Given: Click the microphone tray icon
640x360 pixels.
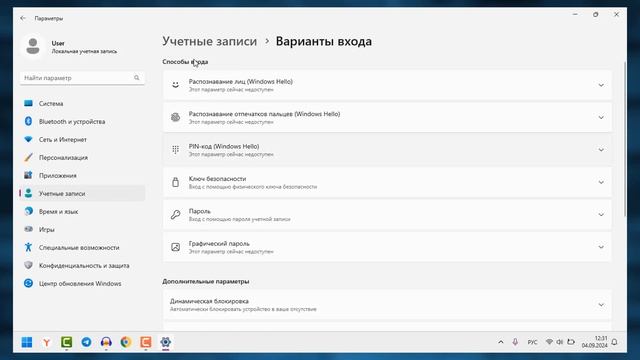Looking at the screenshot, I should click(x=515, y=342).
